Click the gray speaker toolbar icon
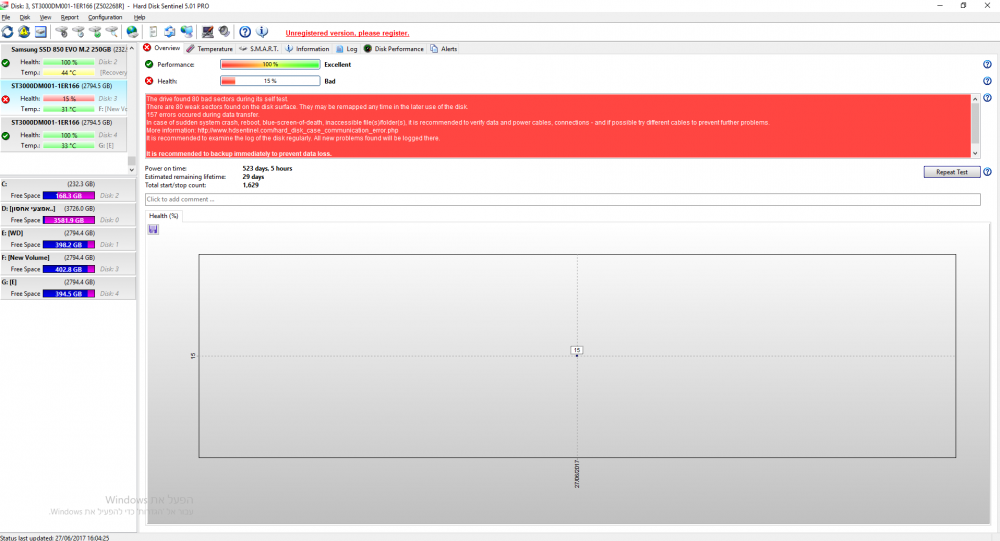 [224, 31]
